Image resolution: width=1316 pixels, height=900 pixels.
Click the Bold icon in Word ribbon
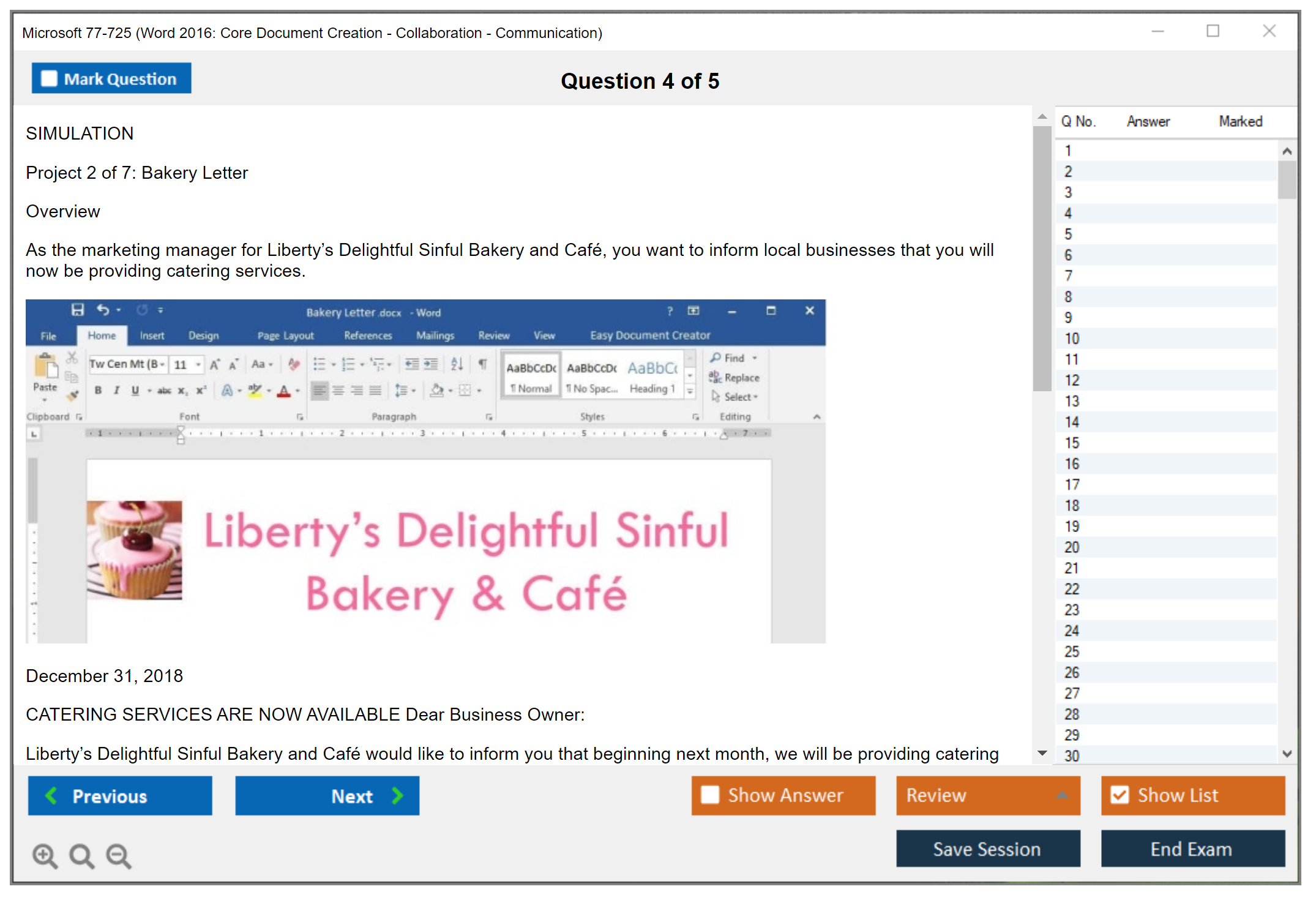(98, 391)
